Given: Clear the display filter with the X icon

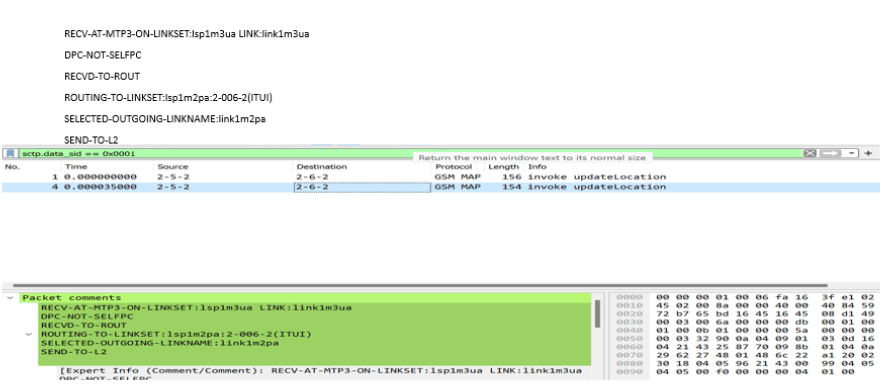Looking at the screenshot, I should point(809,153).
